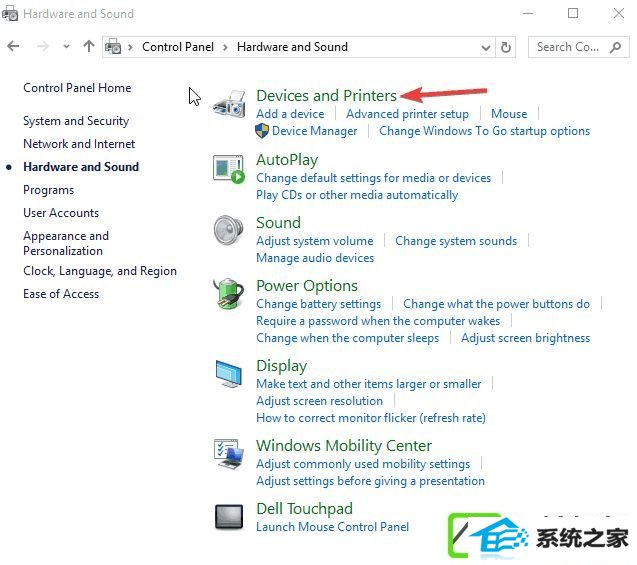Click the Power Options battery icon

tap(228, 294)
